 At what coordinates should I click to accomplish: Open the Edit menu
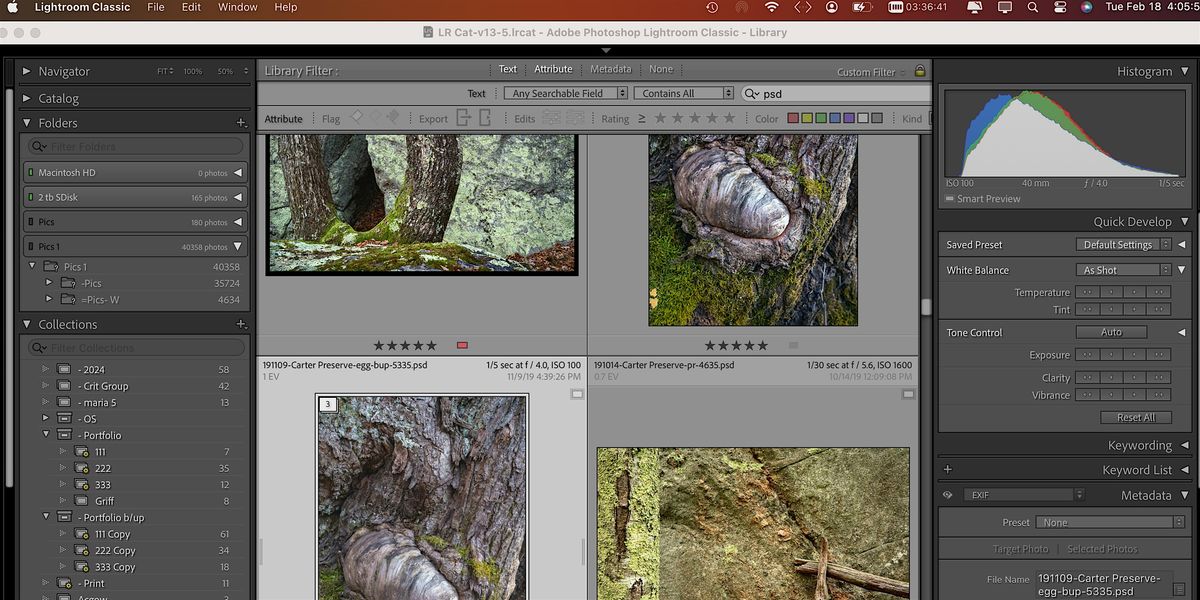[x=191, y=7]
